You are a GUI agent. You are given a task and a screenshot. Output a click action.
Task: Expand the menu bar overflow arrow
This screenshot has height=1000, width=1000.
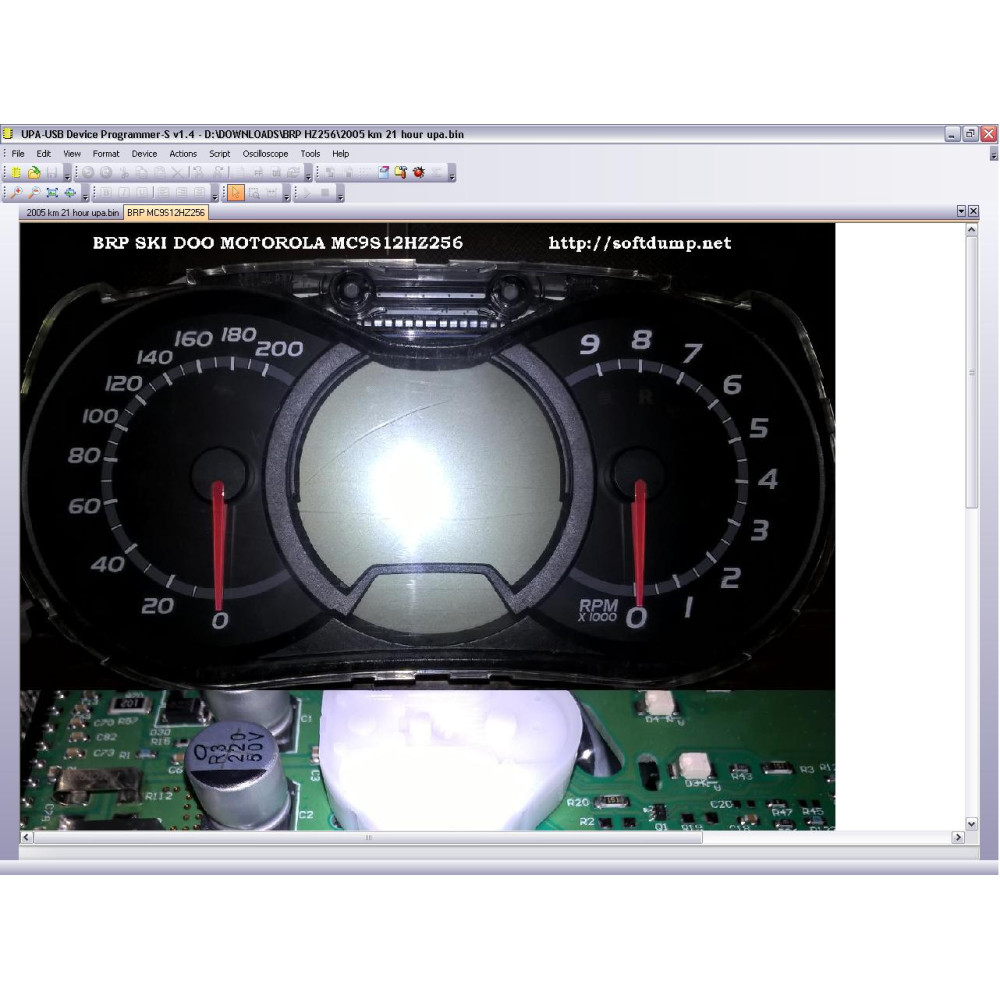(994, 156)
